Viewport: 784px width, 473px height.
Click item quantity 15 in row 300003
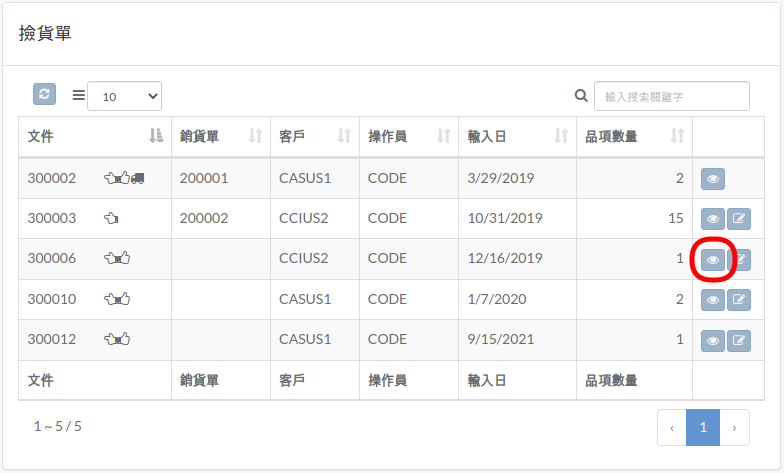676,218
